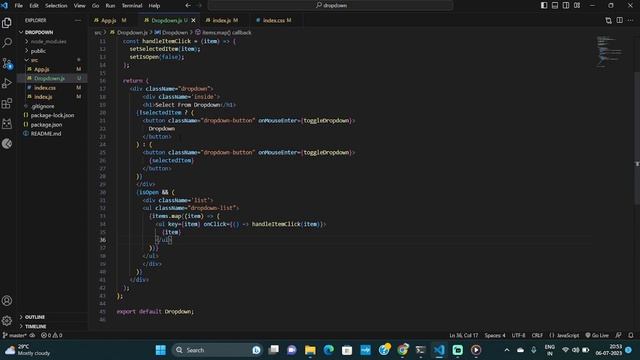Open package.json in the explorer

(x=46, y=125)
